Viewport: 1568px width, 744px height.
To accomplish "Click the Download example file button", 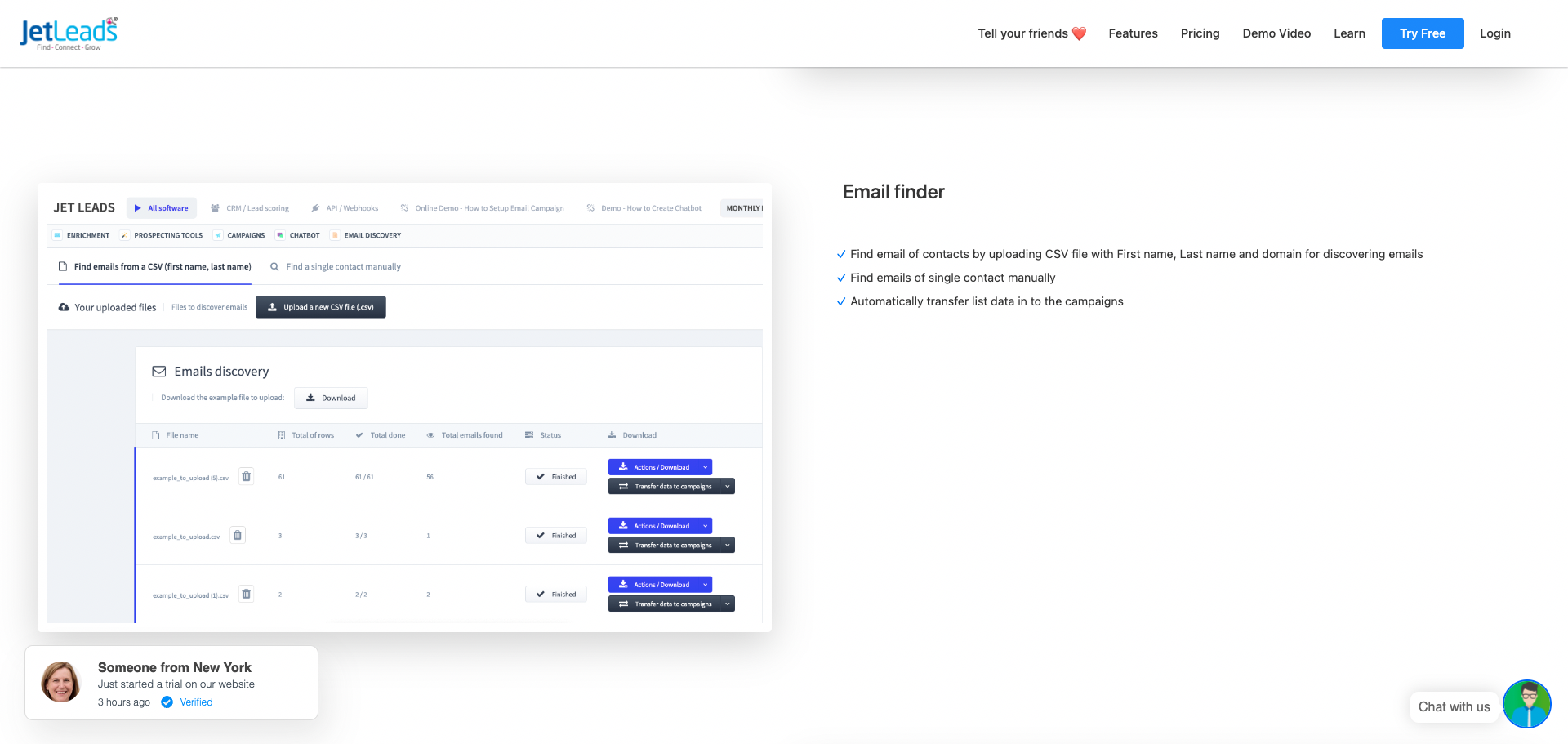I will point(331,398).
